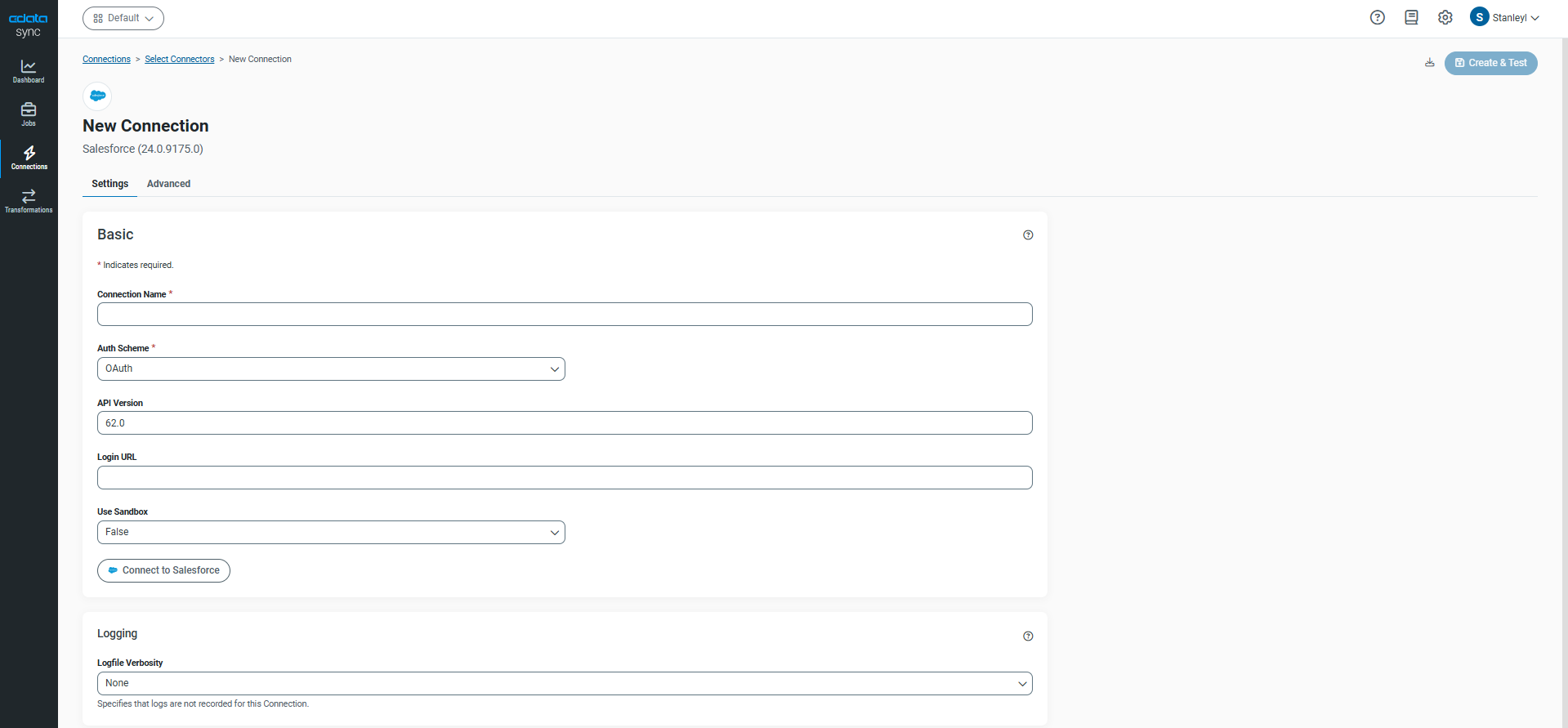Screen dimensions: 1568x728
Task: Open the Dashboard sidebar icon
Action: 29,71
